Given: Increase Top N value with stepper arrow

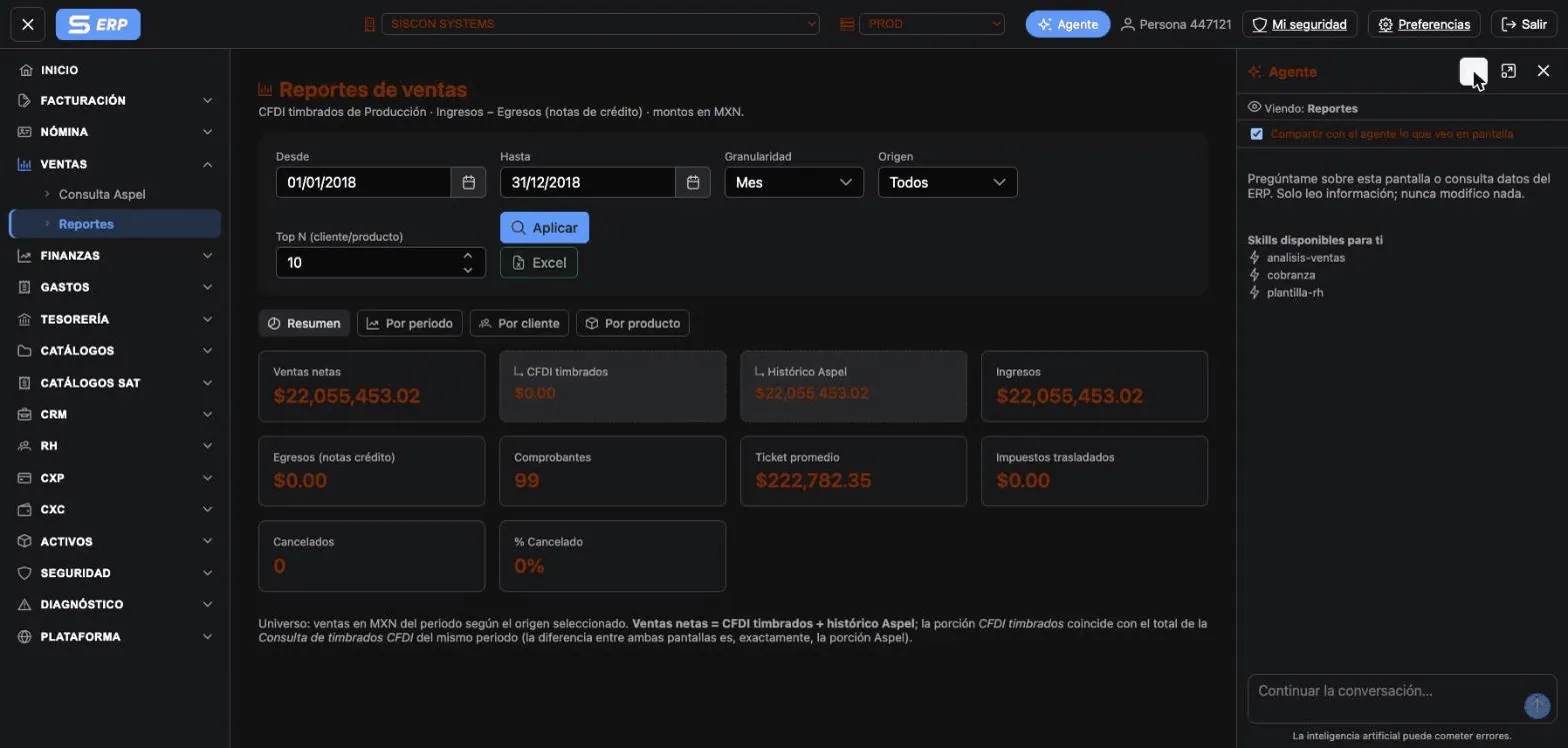Looking at the screenshot, I should pos(468,256).
